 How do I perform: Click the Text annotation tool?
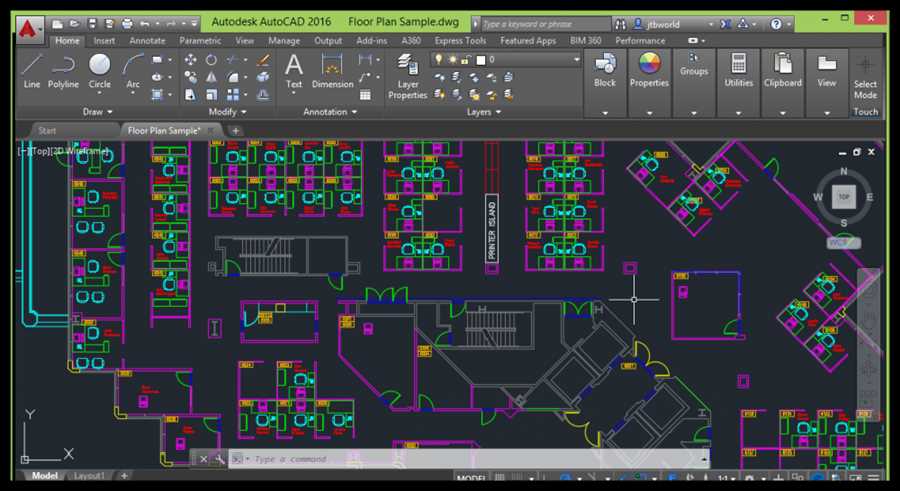click(x=294, y=68)
